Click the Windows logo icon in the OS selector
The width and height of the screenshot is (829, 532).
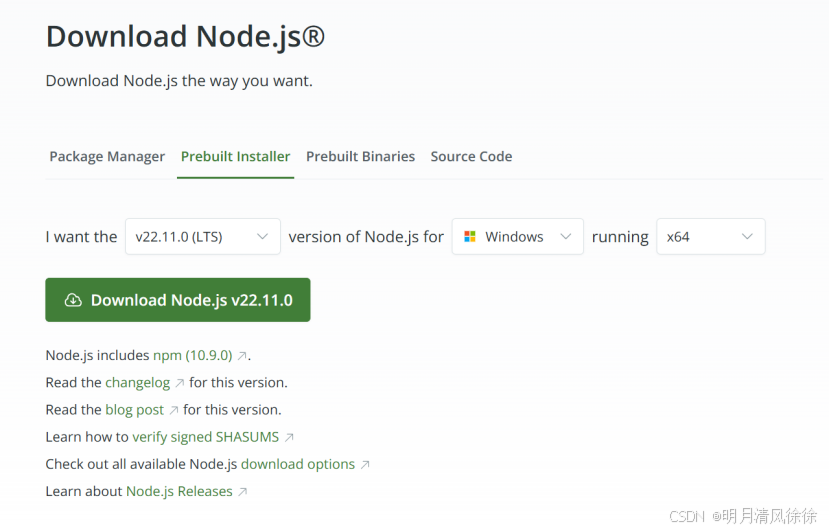tap(469, 236)
